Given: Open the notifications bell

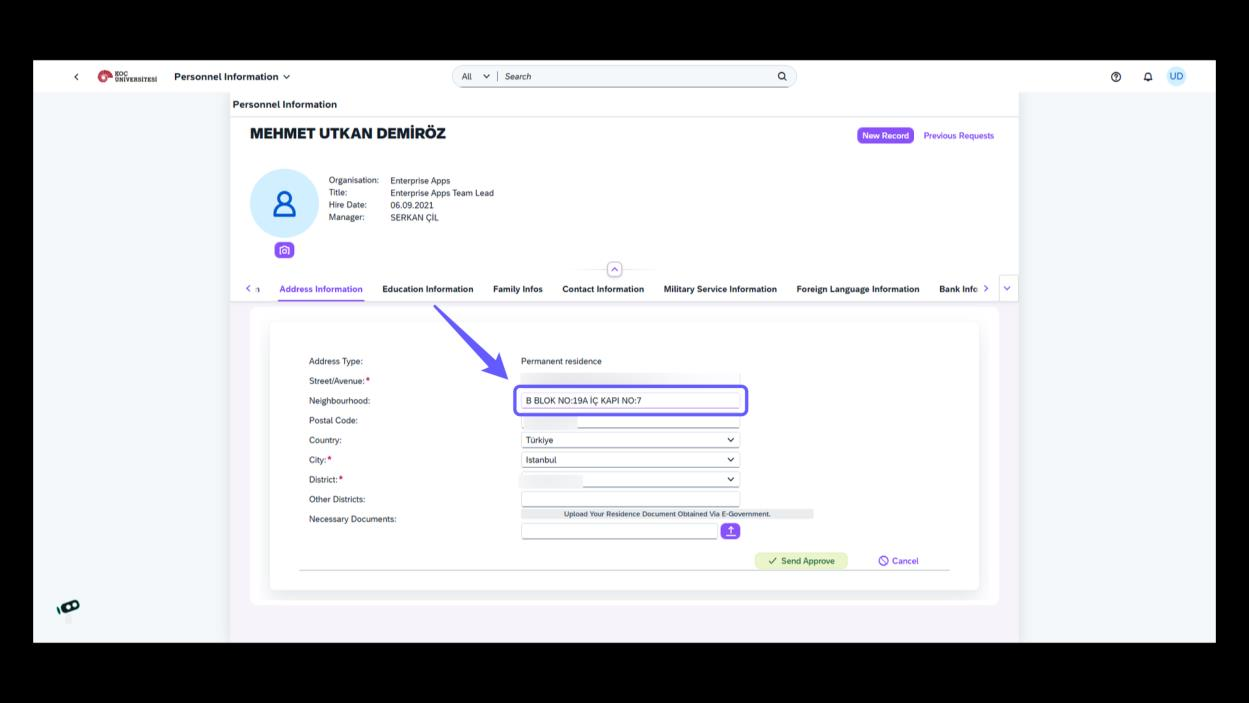Looking at the screenshot, I should pos(1148,77).
